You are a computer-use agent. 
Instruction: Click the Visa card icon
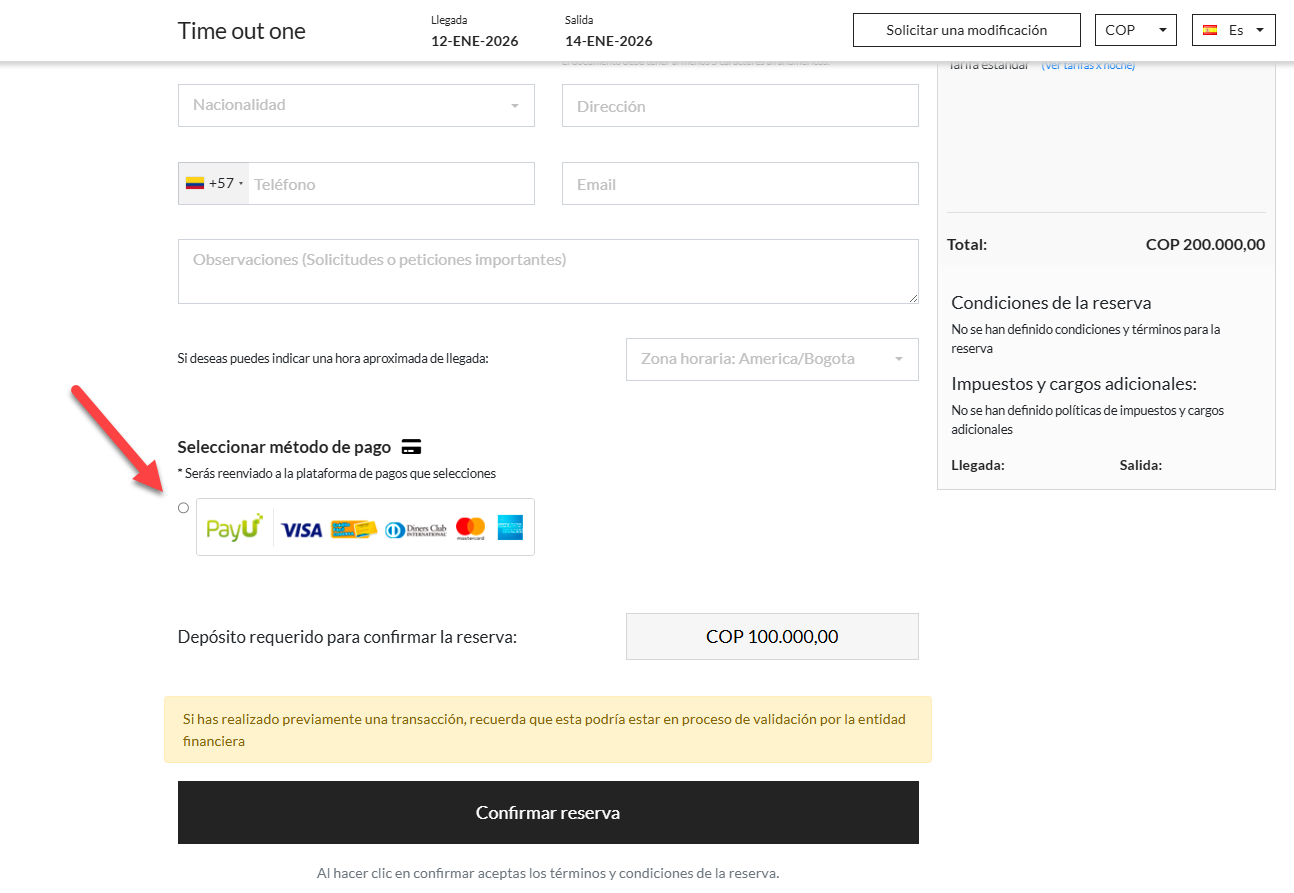302,529
